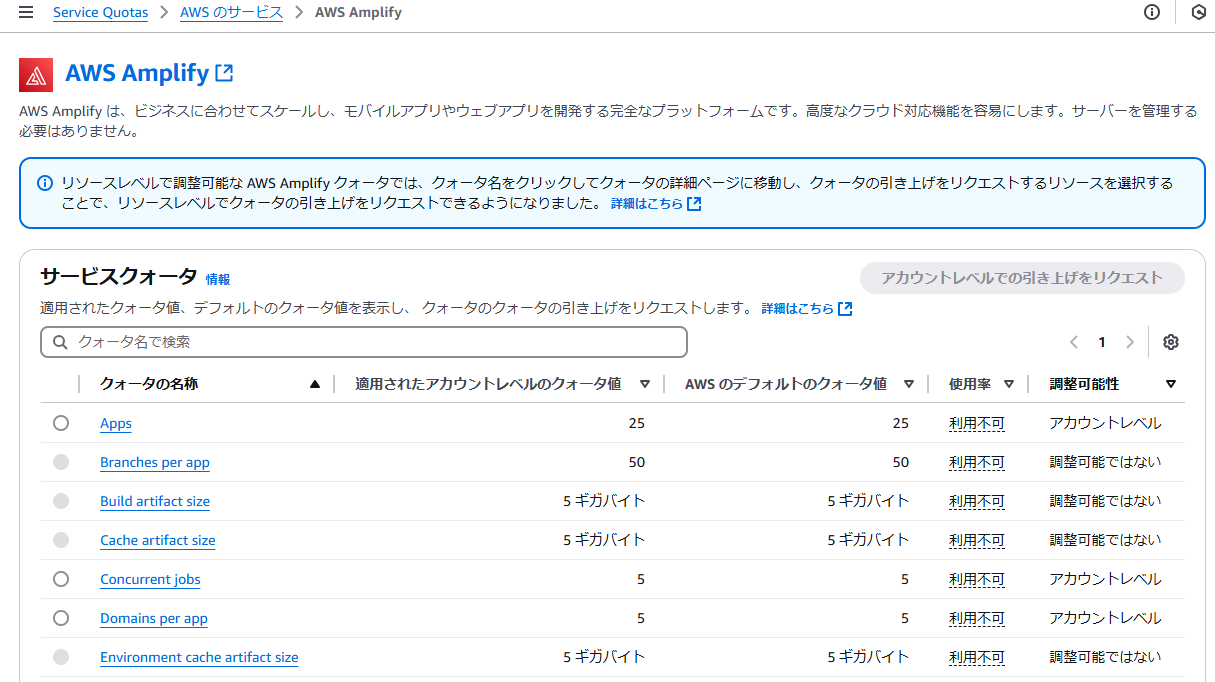Open the Apps quota link
The image size is (1215, 682).
(x=116, y=423)
